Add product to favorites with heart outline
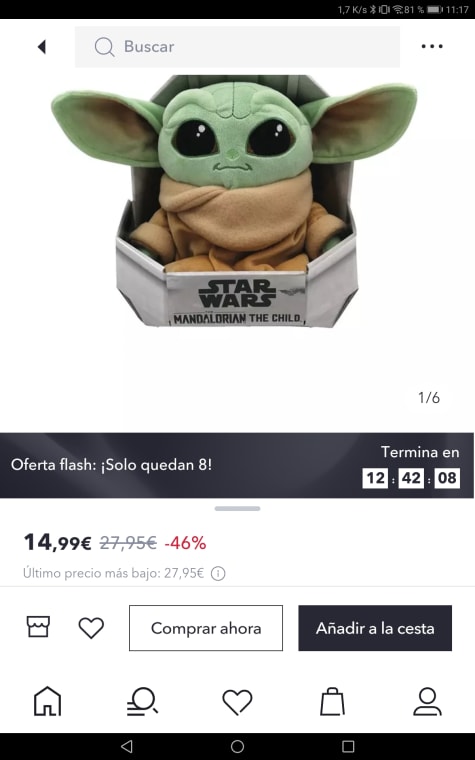The height and width of the screenshot is (760, 475). point(91,628)
